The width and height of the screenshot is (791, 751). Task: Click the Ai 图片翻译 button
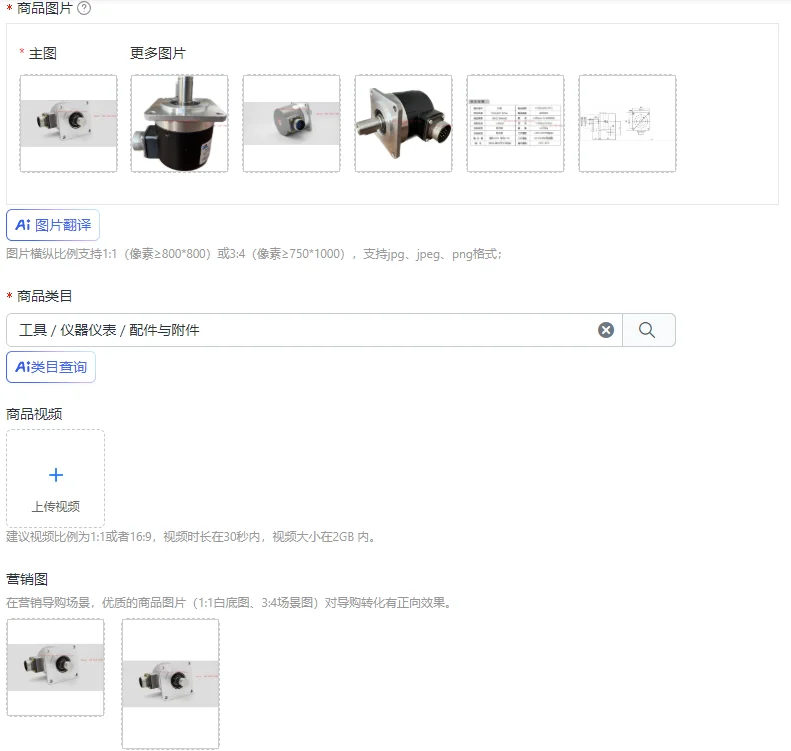coord(53,225)
